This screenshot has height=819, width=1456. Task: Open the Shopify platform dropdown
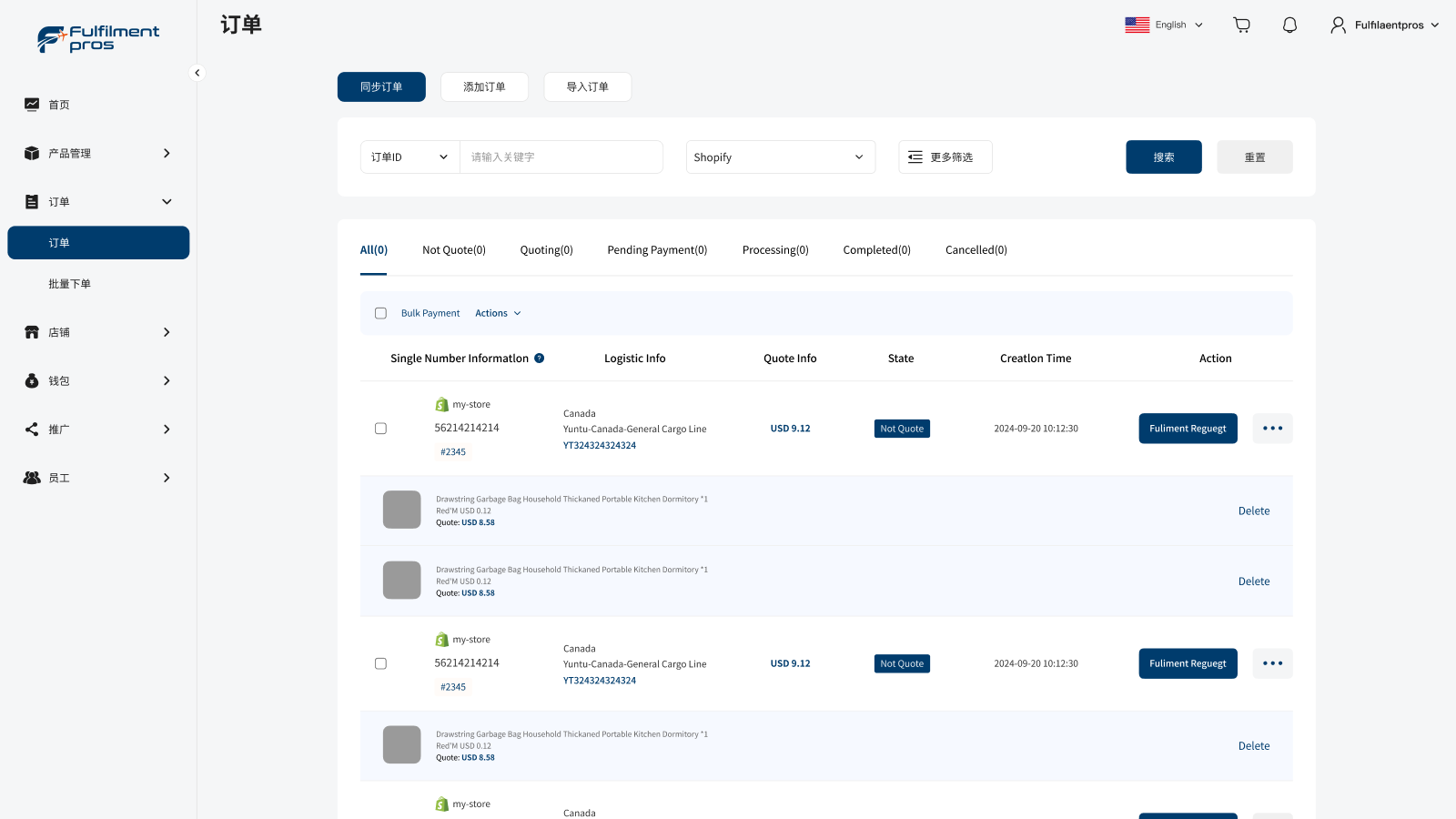(780, 157)
